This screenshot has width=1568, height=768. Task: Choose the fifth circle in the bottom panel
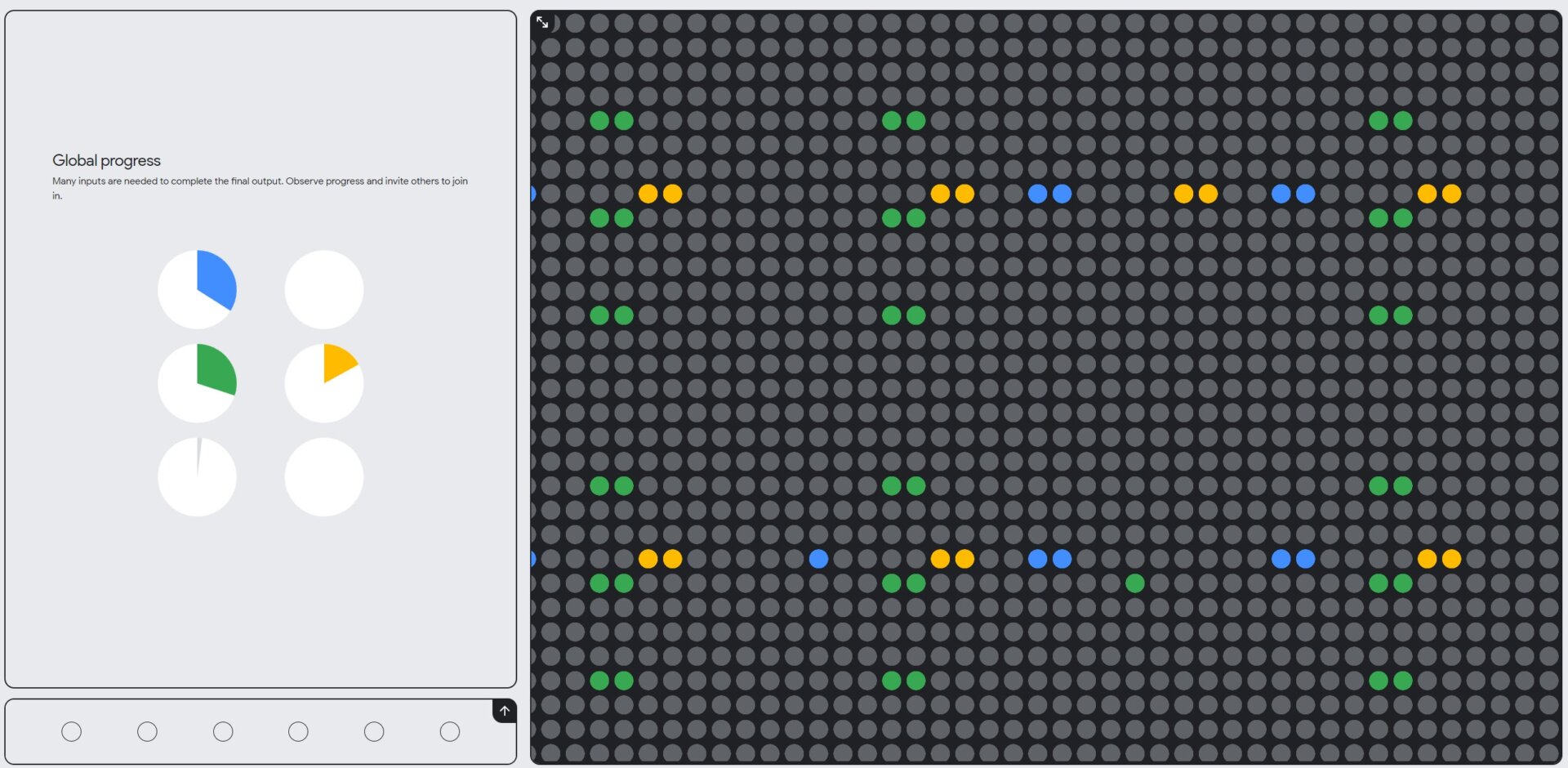tap(374, 731)
